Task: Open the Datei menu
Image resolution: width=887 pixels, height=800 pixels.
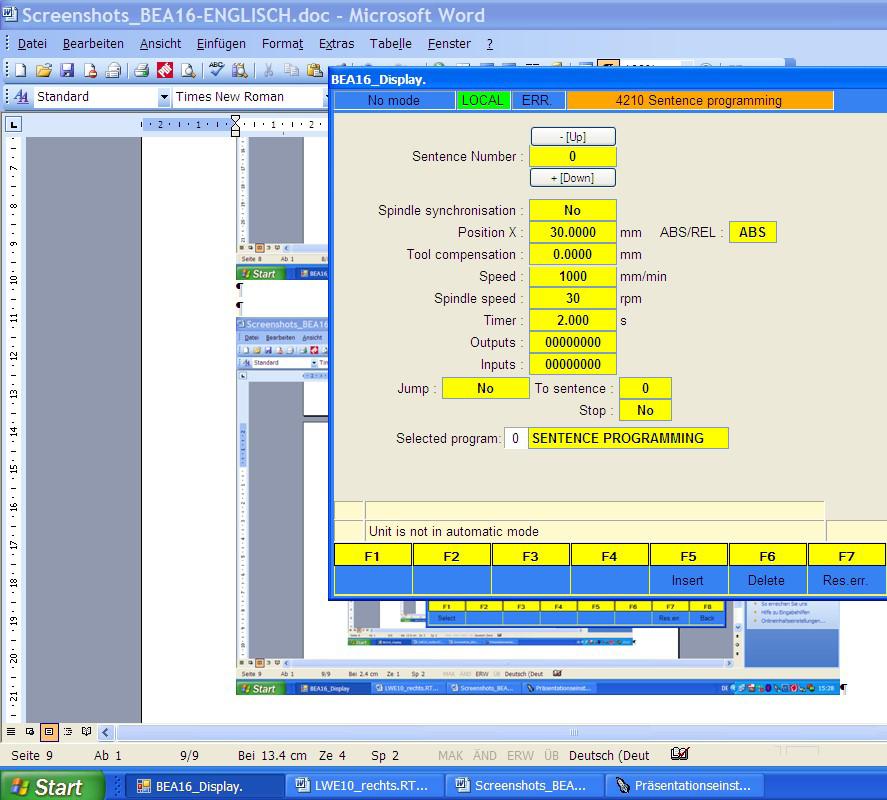Action: [x=32, y=44]
